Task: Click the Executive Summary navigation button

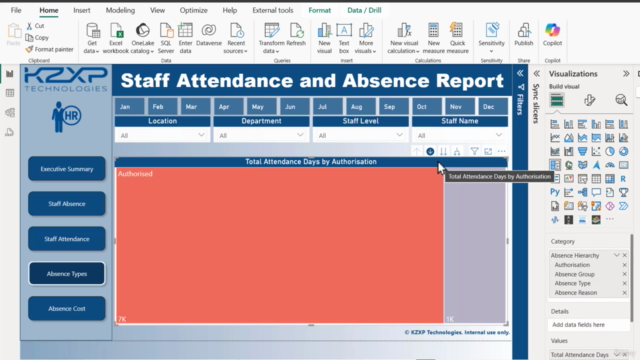Action: pos(67,169)
